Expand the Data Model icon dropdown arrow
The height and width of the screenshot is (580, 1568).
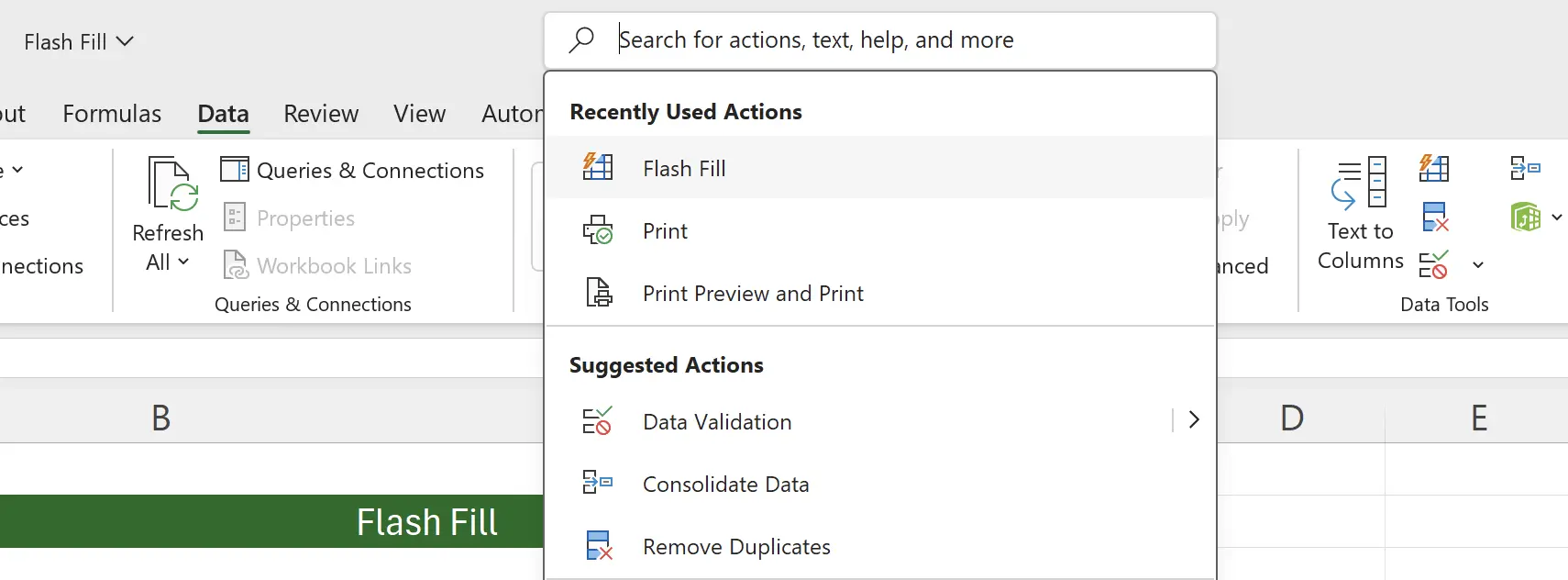click(x=1556, y=217)
